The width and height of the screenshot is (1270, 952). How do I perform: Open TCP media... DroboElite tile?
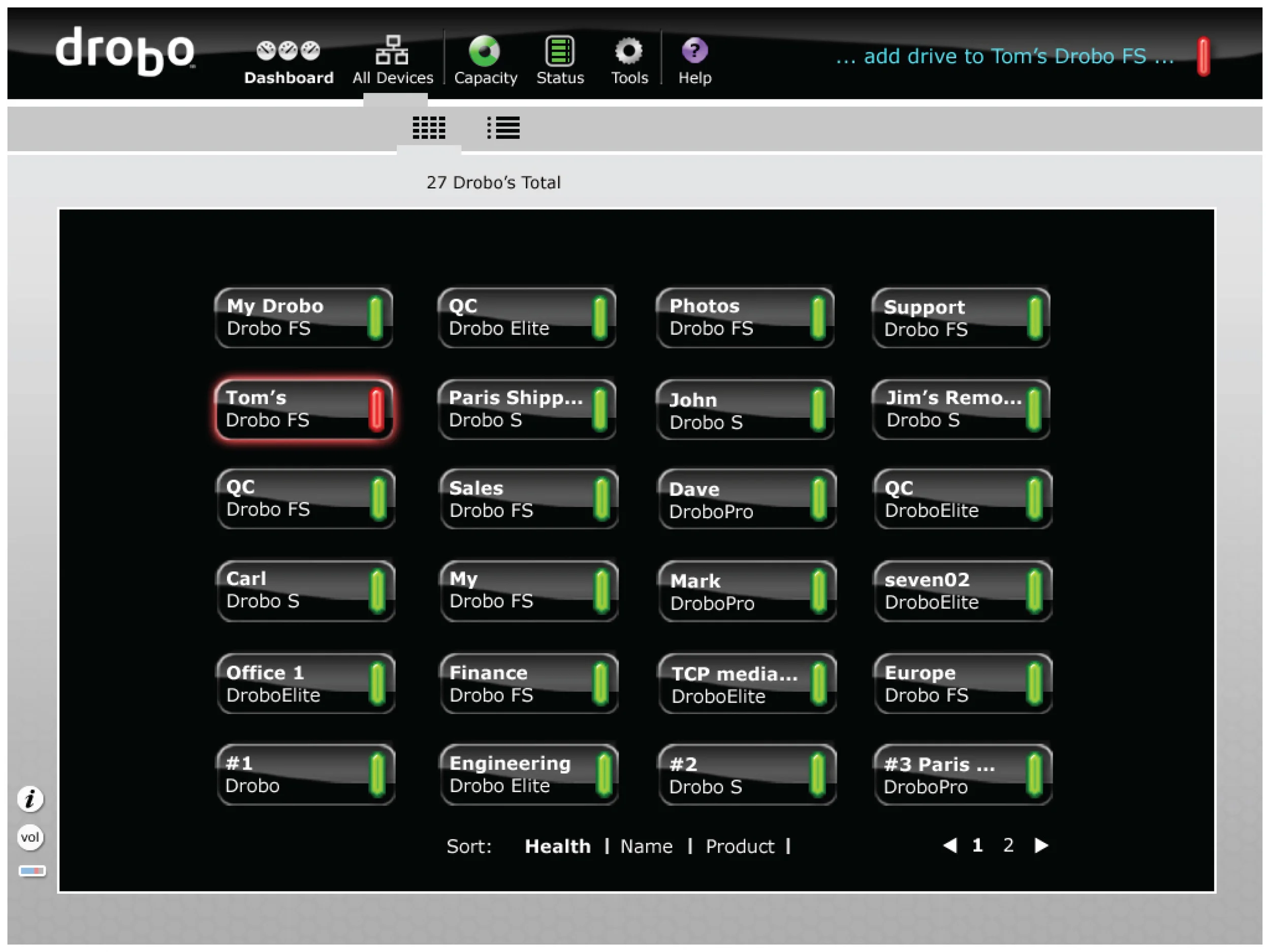(747, 683)
